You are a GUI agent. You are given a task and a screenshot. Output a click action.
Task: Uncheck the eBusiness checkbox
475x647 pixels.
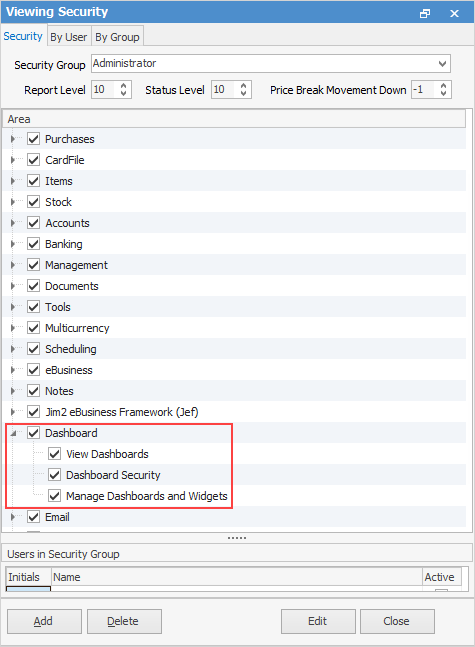coord(33,370)
